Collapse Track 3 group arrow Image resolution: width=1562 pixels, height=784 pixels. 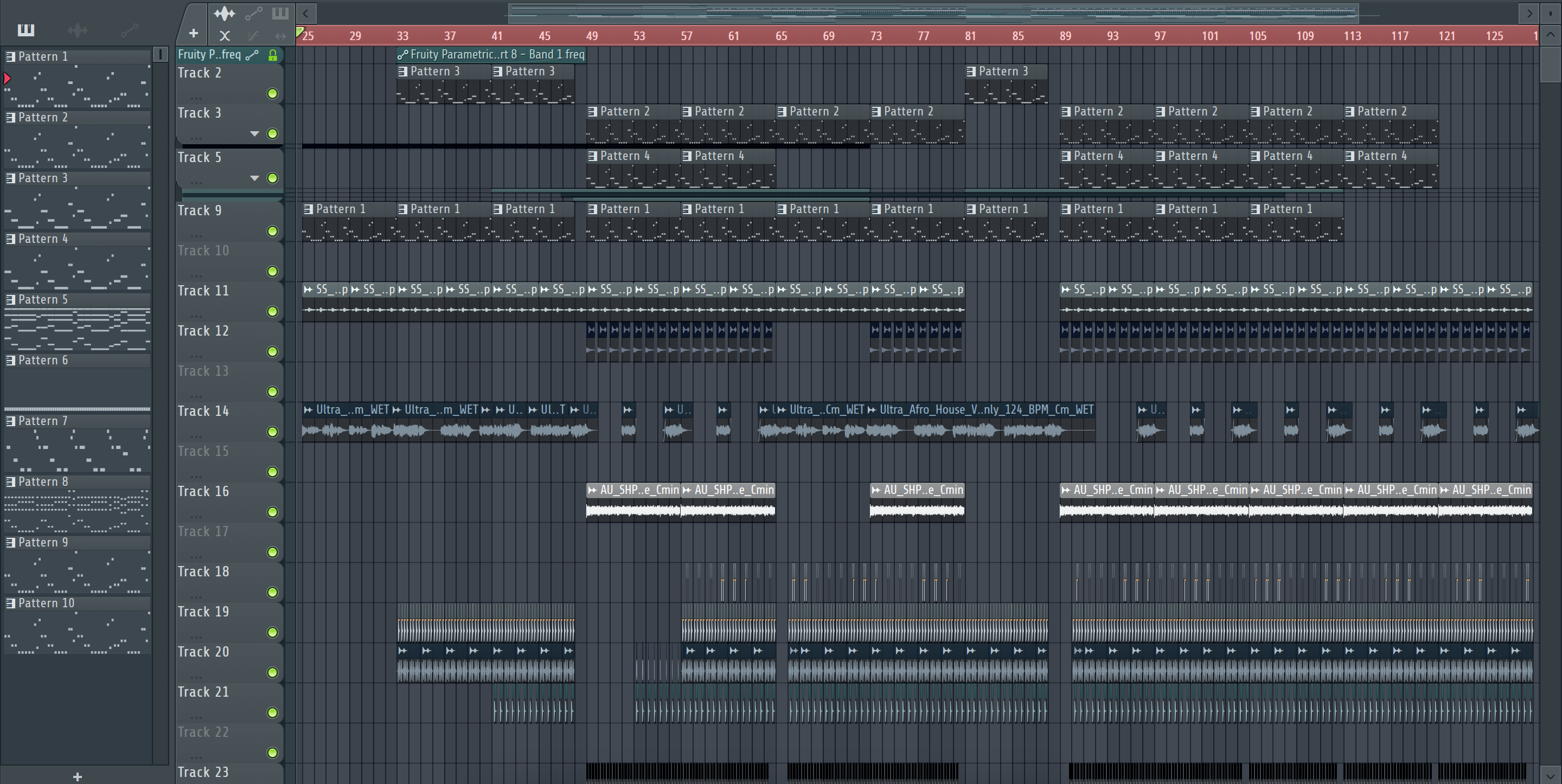255,133
